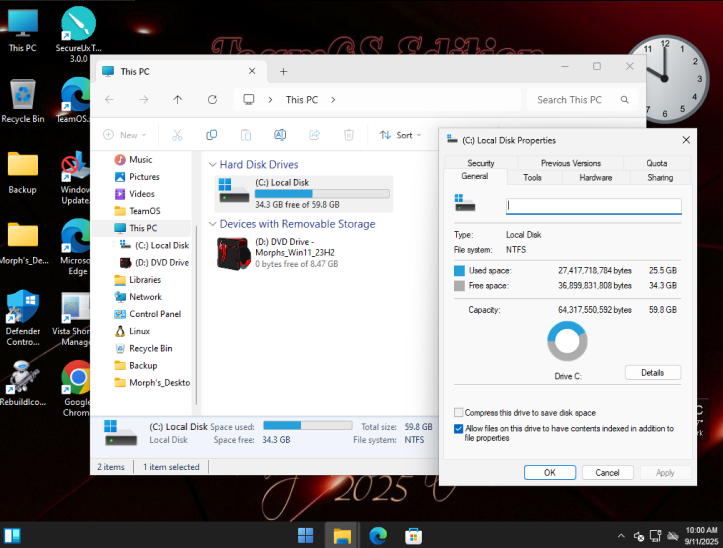Open Microsoft Store from the taskbar

coord(414,536)
